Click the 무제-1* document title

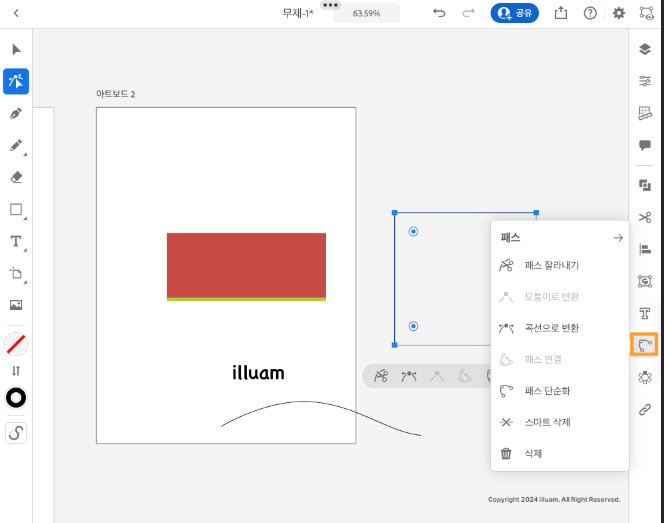298,14
